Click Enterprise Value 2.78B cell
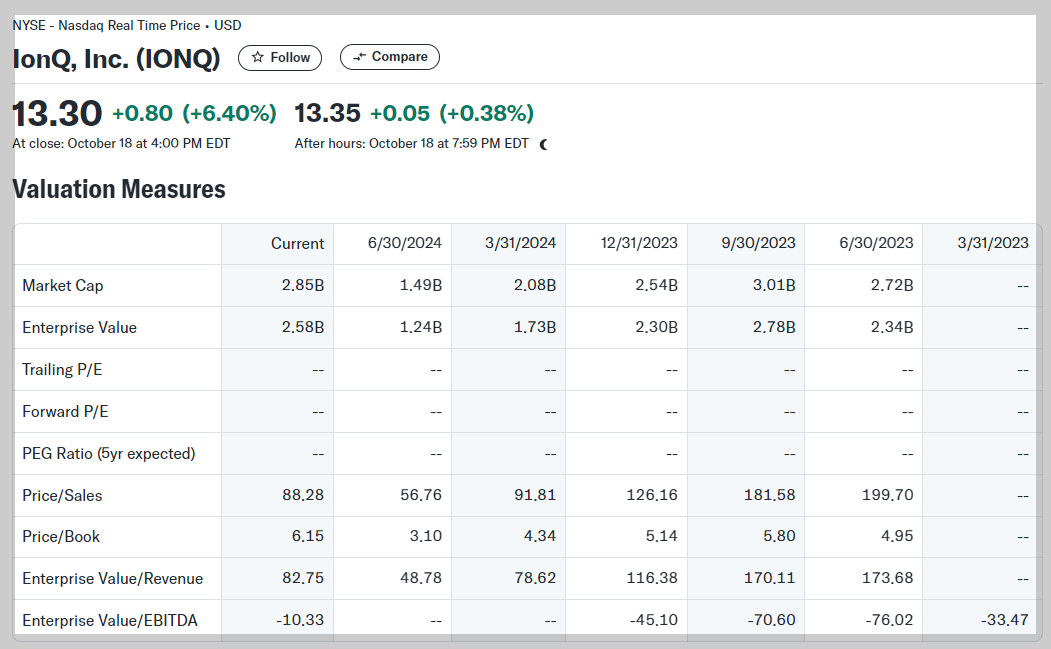Image resolution: width=1051 pixels, height=649 pixels. click(774, 327)
